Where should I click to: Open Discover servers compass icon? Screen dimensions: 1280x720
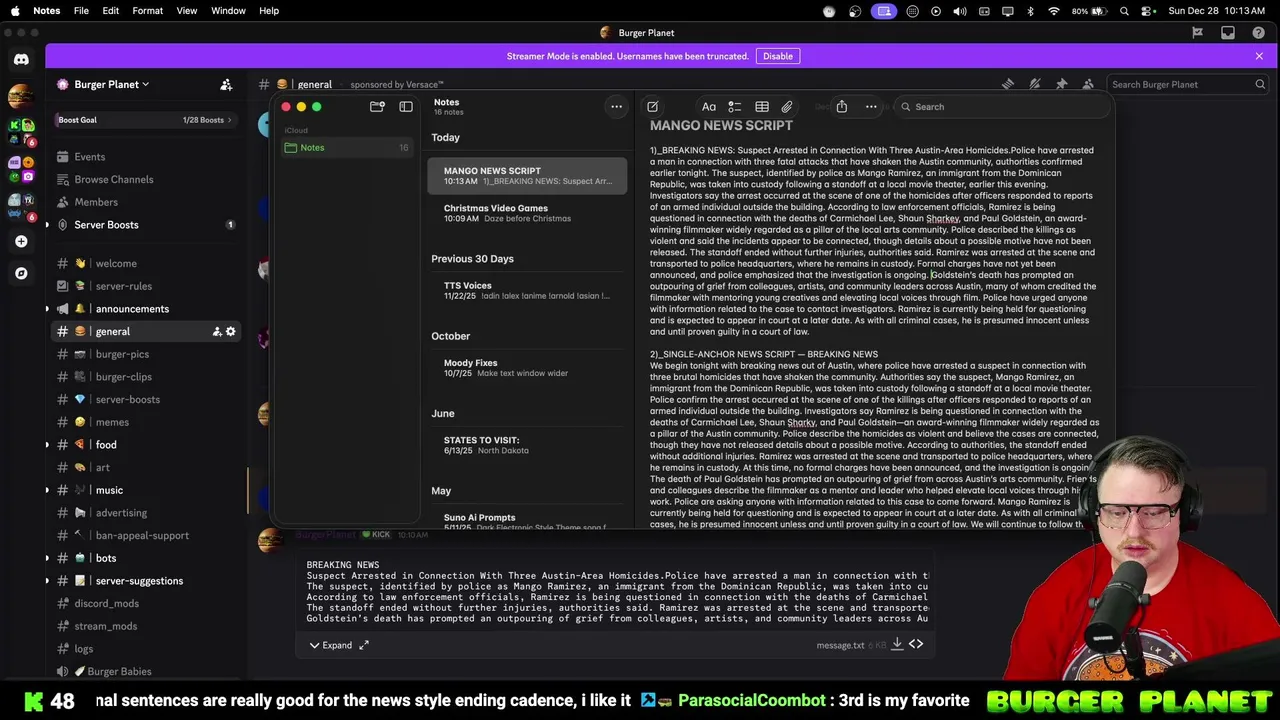pos(21,273)
